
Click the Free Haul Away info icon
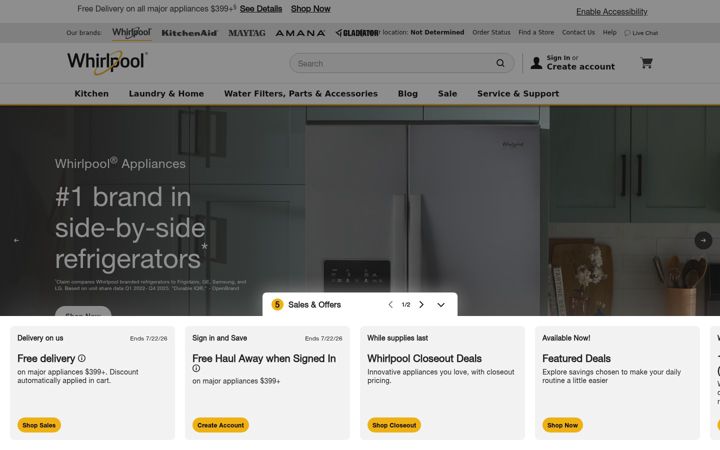(196, 368)
